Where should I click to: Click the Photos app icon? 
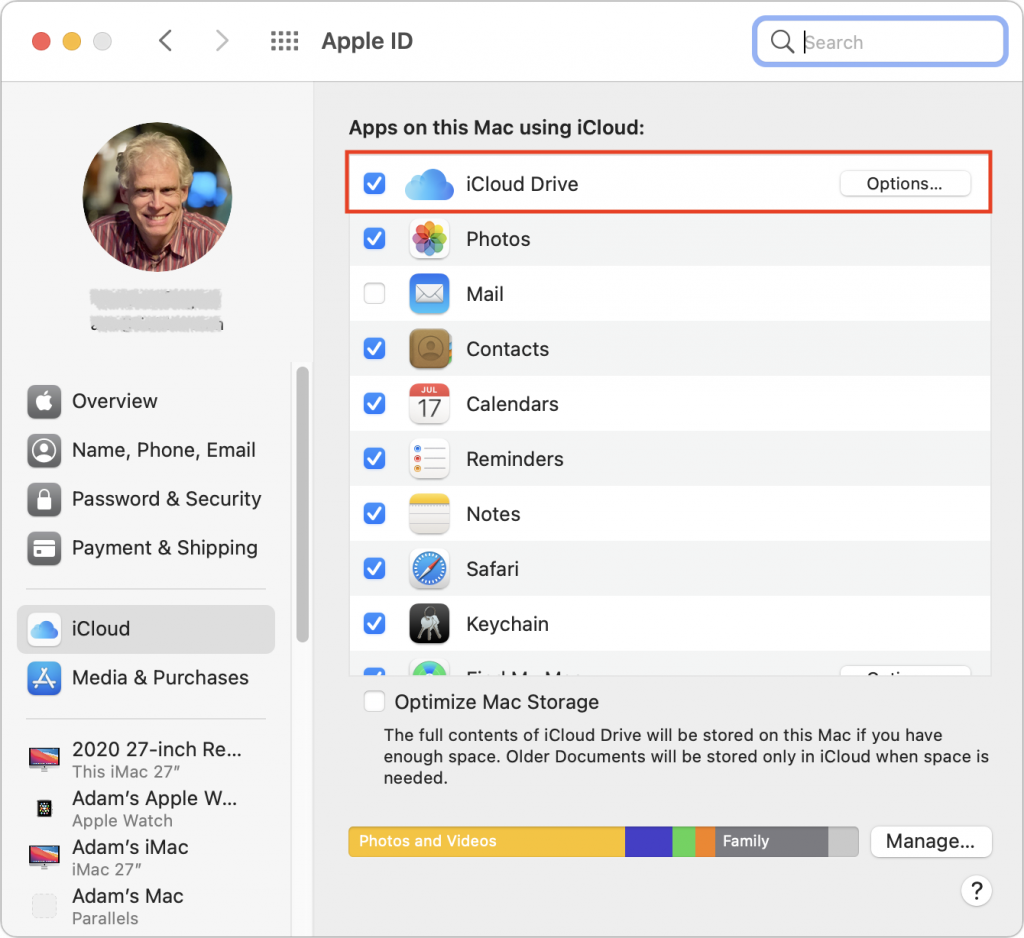429,239
